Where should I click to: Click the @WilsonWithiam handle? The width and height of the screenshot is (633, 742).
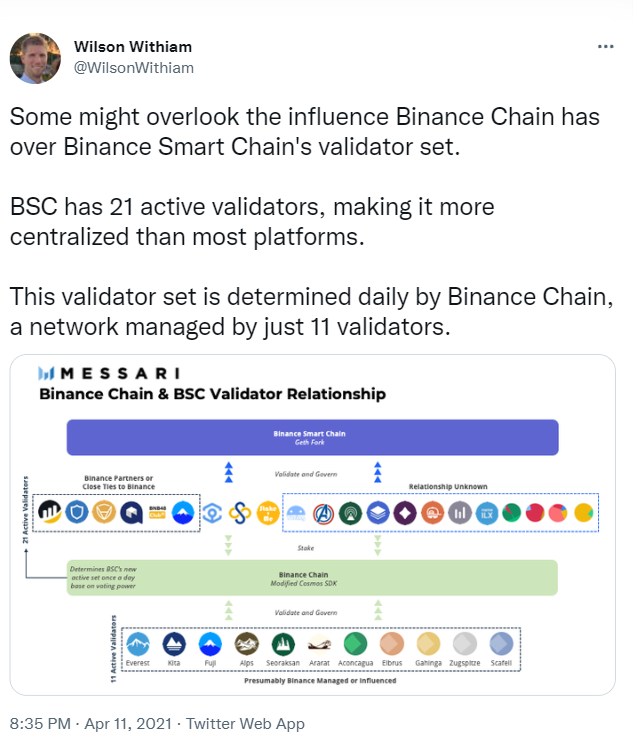pyautogui.click(x=134, y=67)
